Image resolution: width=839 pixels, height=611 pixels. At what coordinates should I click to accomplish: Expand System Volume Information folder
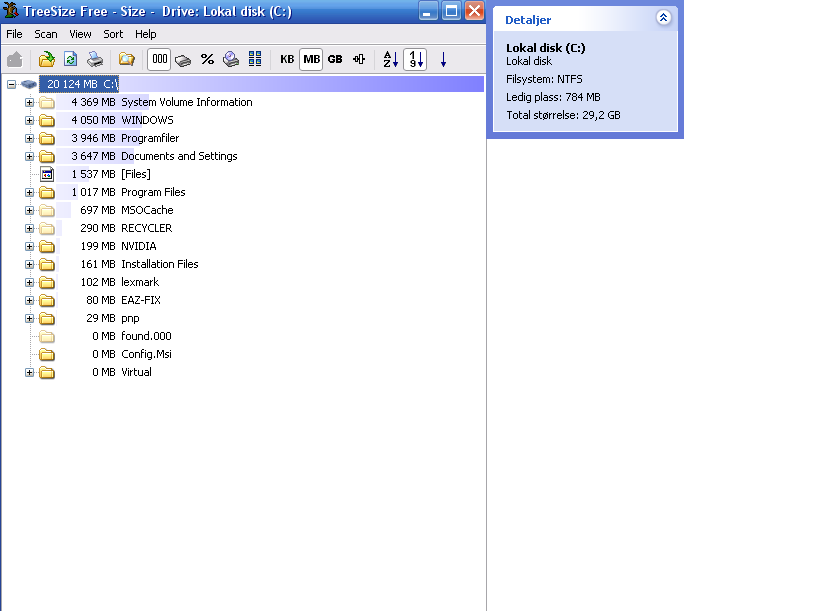pos(29,102)
